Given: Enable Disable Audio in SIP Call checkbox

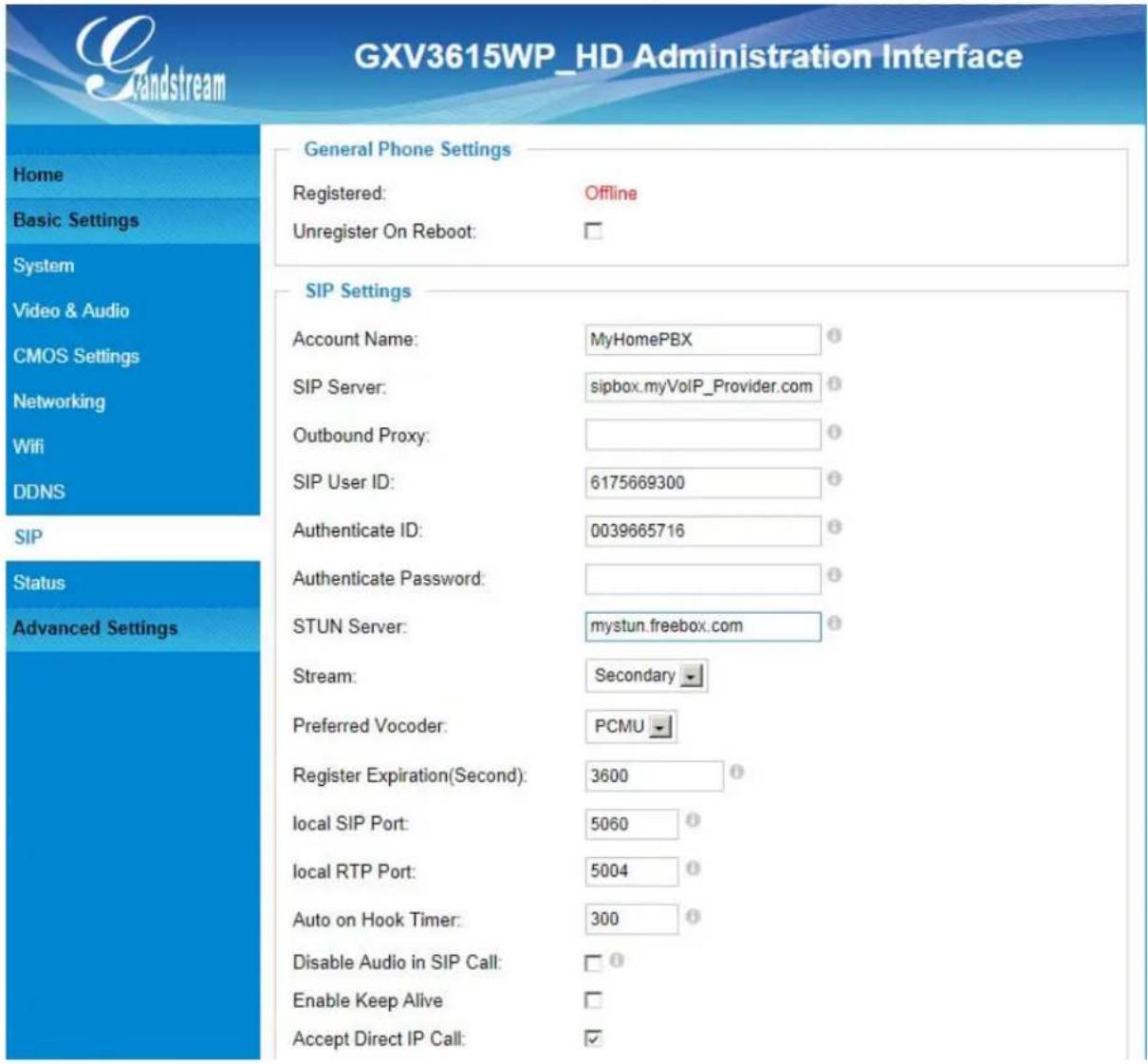Looking at the screenshot, I should pos(593,962).
